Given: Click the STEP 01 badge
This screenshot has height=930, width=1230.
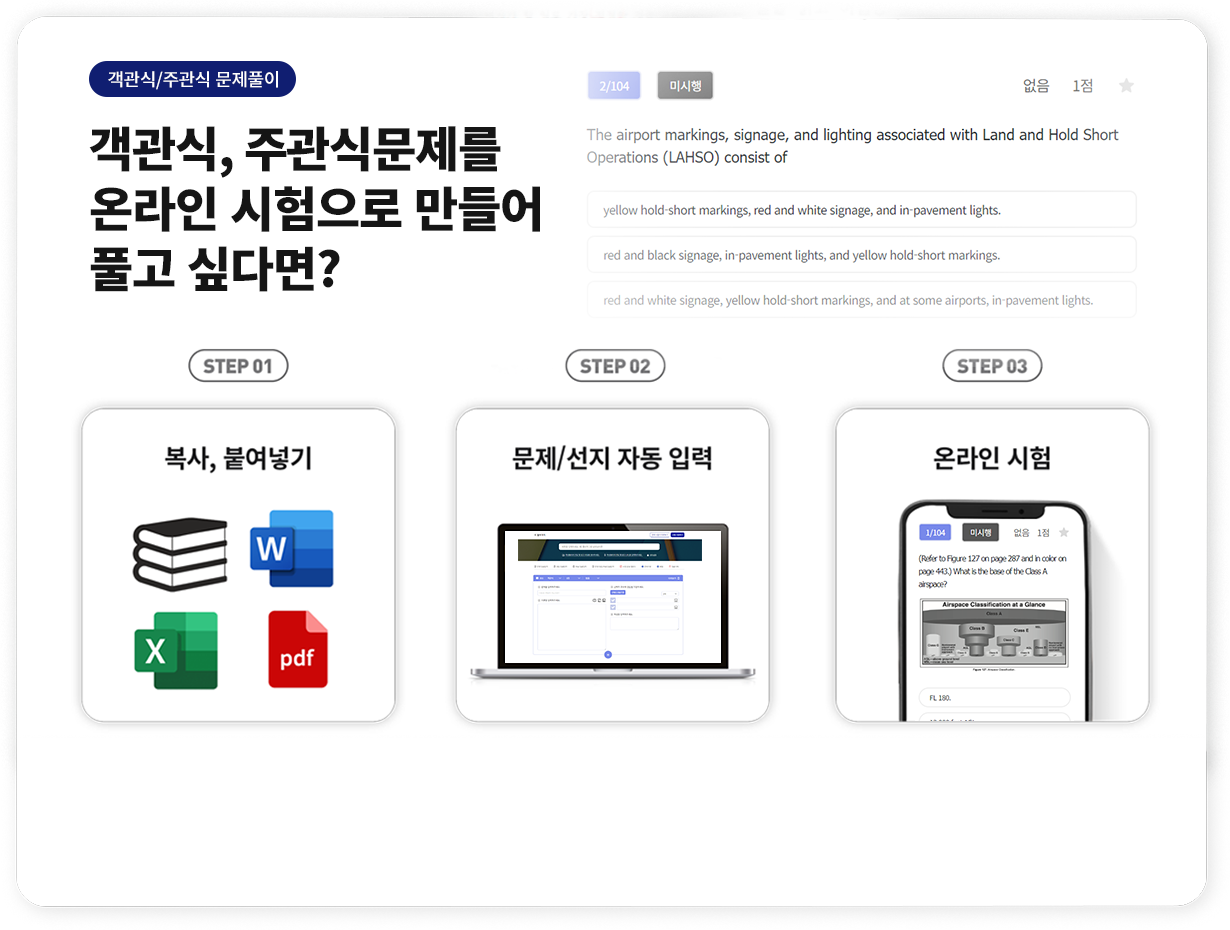Looking at the screenshot, I should [238, 365].
